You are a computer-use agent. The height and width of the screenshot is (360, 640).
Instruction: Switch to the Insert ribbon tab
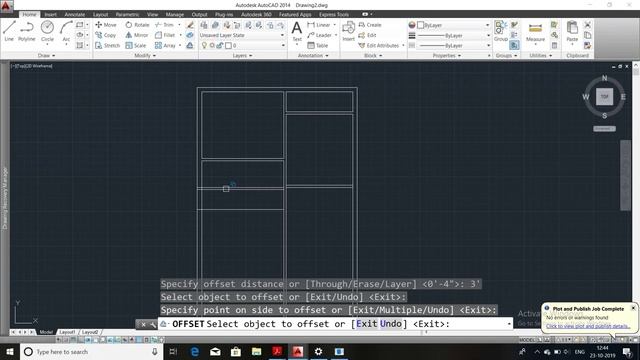coord(51,14)
